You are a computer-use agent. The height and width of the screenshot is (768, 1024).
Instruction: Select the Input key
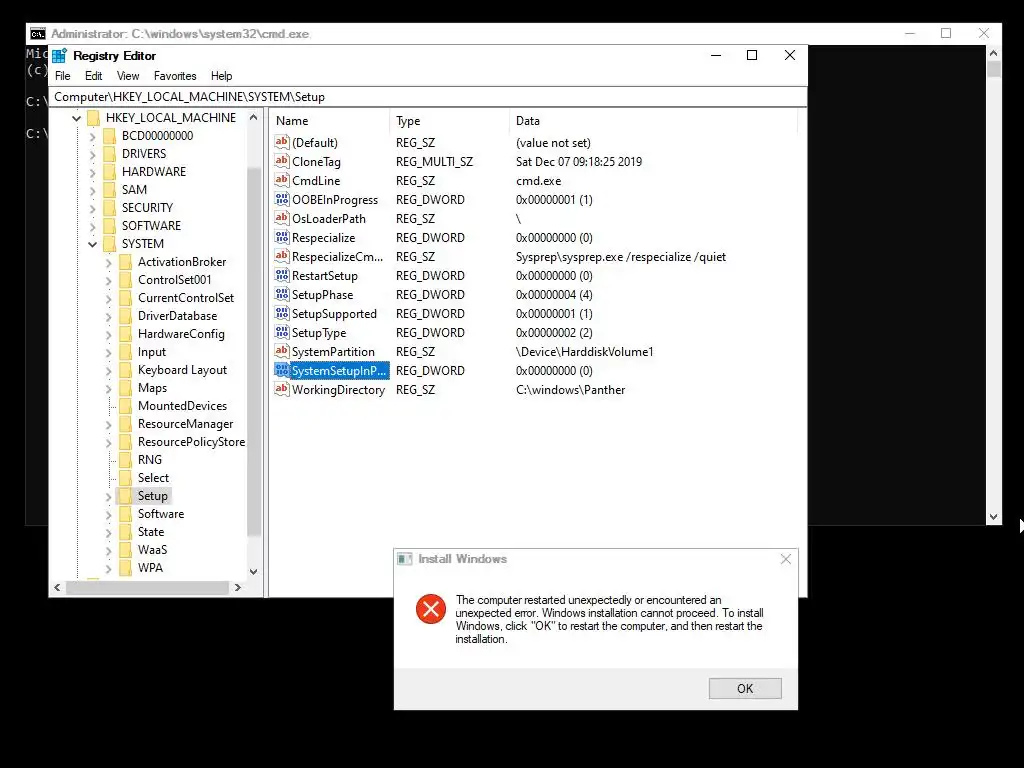coord(152,352)
